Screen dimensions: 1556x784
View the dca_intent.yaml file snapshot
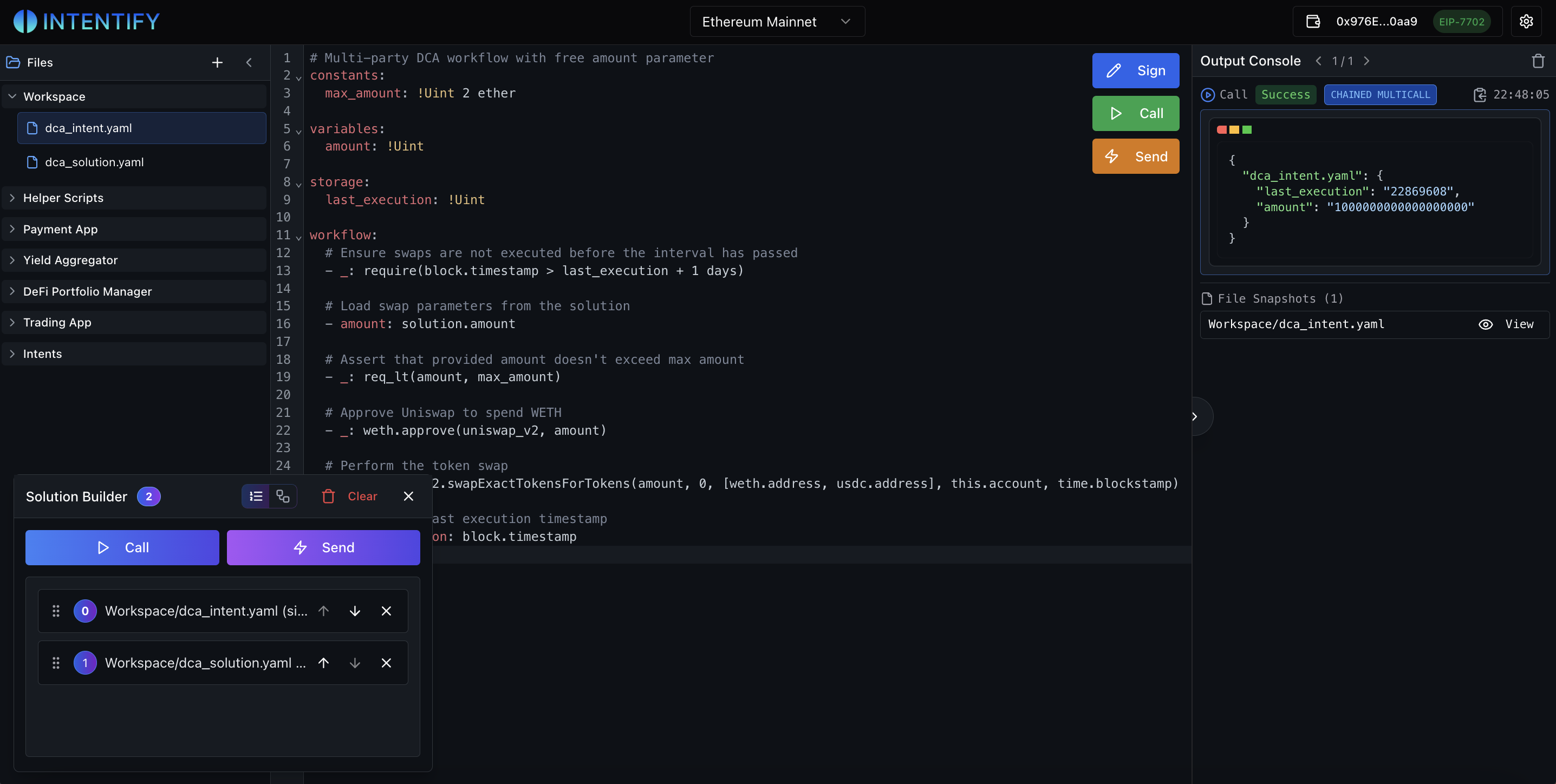click(1506, 324)
